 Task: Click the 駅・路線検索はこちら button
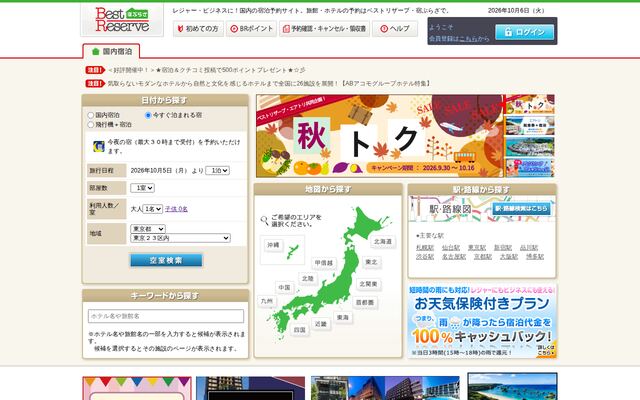(x=521, y=209)
